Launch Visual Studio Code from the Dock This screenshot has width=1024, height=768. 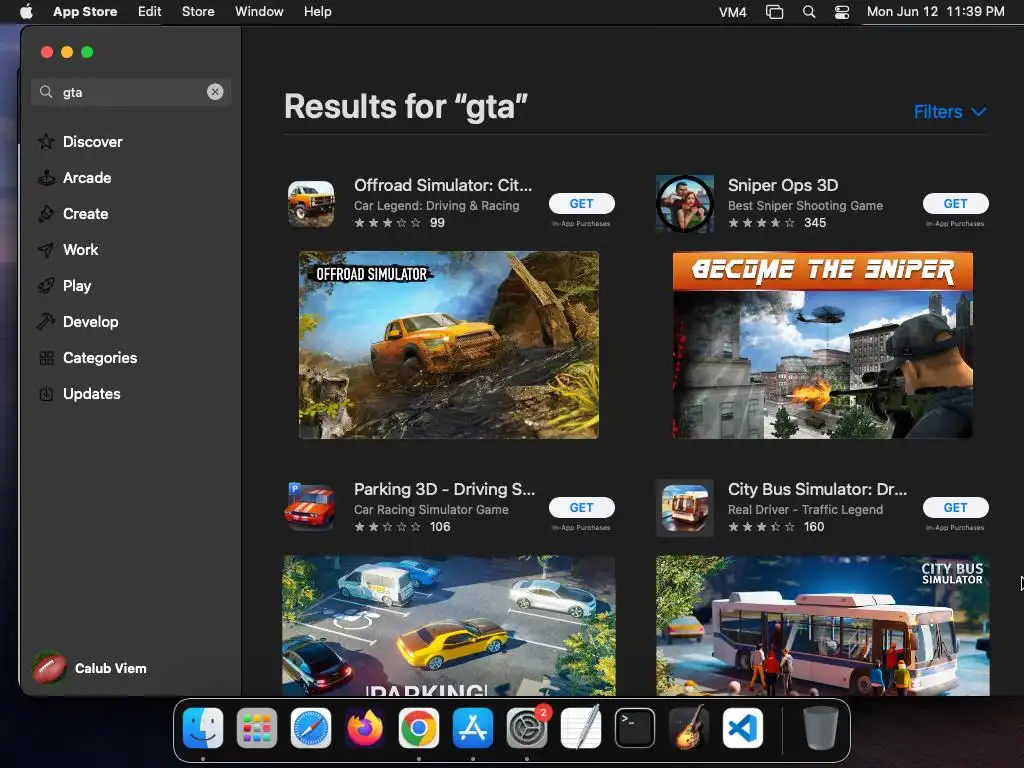[743, 728]
